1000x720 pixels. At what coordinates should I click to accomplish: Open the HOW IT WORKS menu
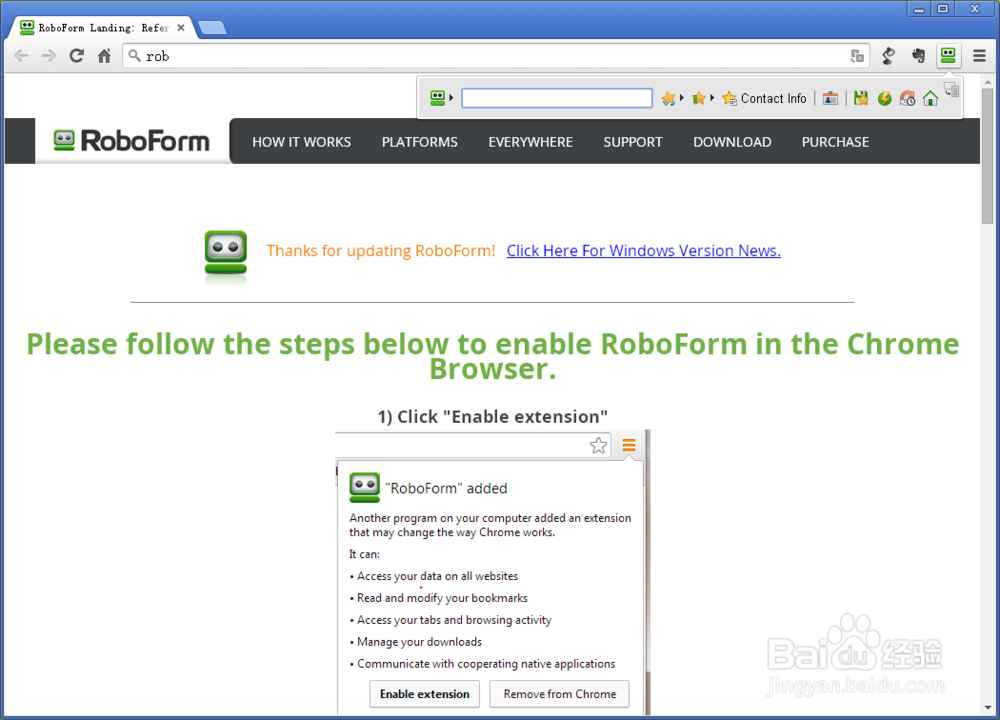click(x=302, y=142)
